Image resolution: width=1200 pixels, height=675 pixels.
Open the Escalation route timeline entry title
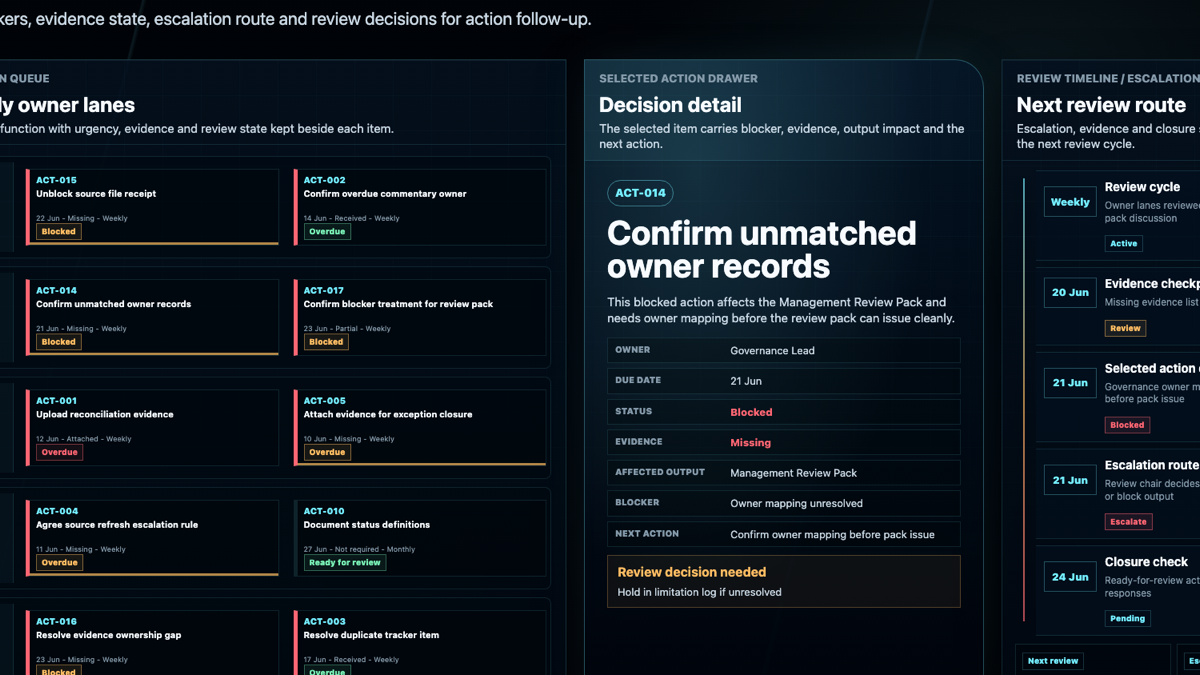click(1152, 465)
